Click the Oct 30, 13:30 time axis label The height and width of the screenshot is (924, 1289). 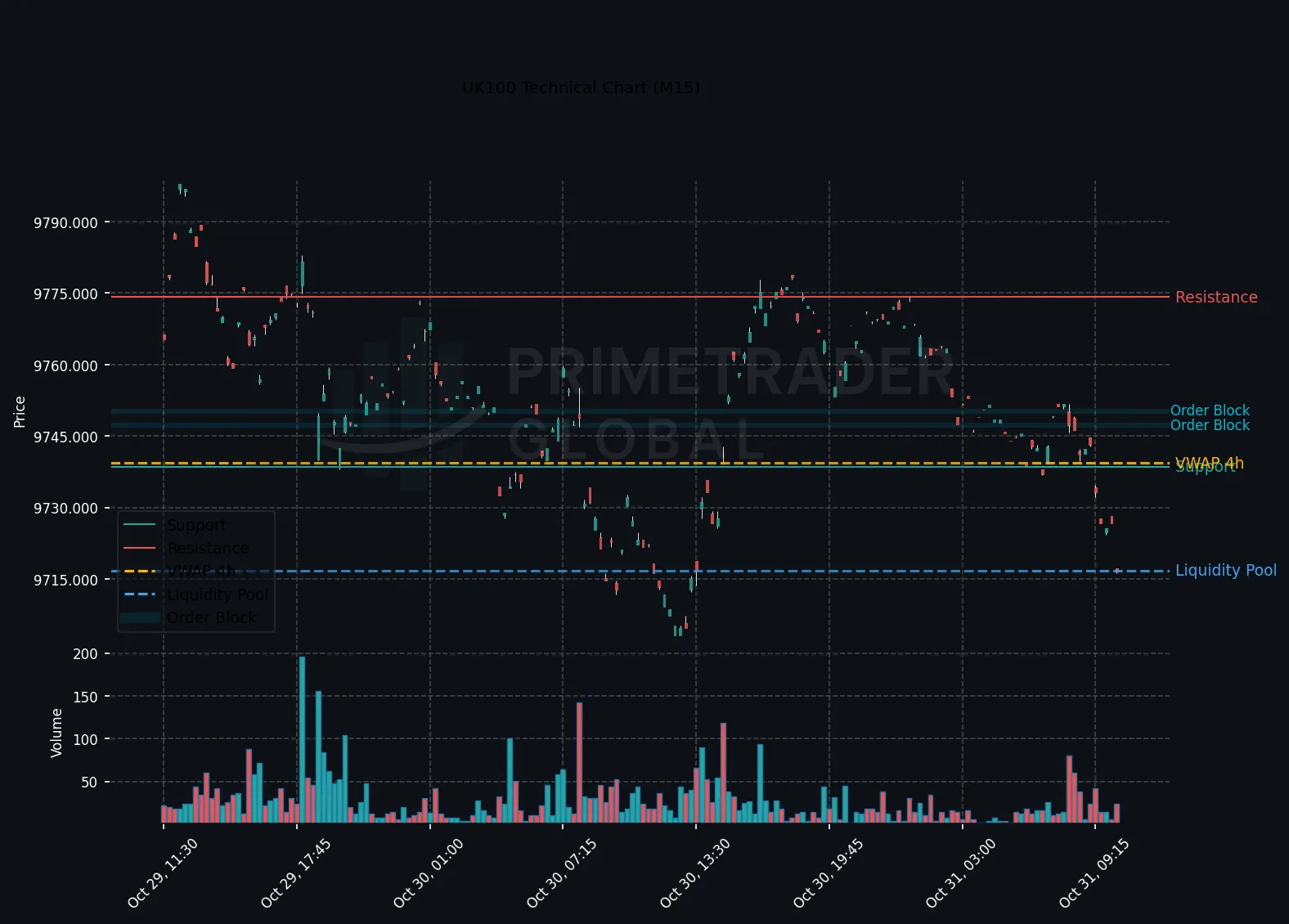coord(694,873)
